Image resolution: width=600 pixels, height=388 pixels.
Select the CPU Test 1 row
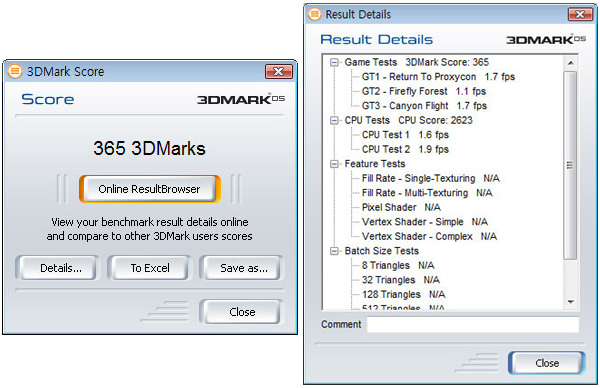click(405, 135)
